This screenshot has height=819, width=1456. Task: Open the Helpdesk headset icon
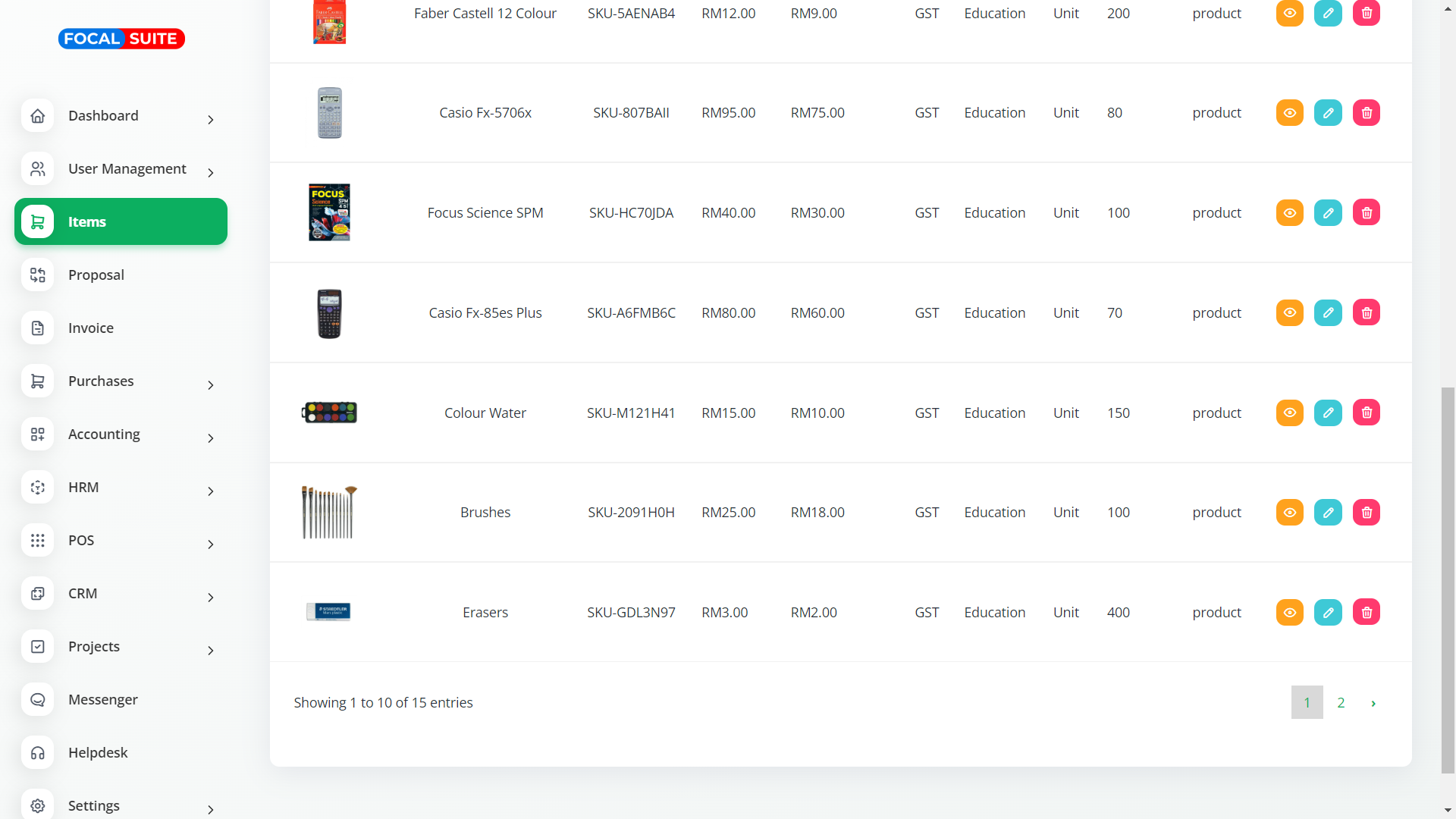[x=38, y=753]
